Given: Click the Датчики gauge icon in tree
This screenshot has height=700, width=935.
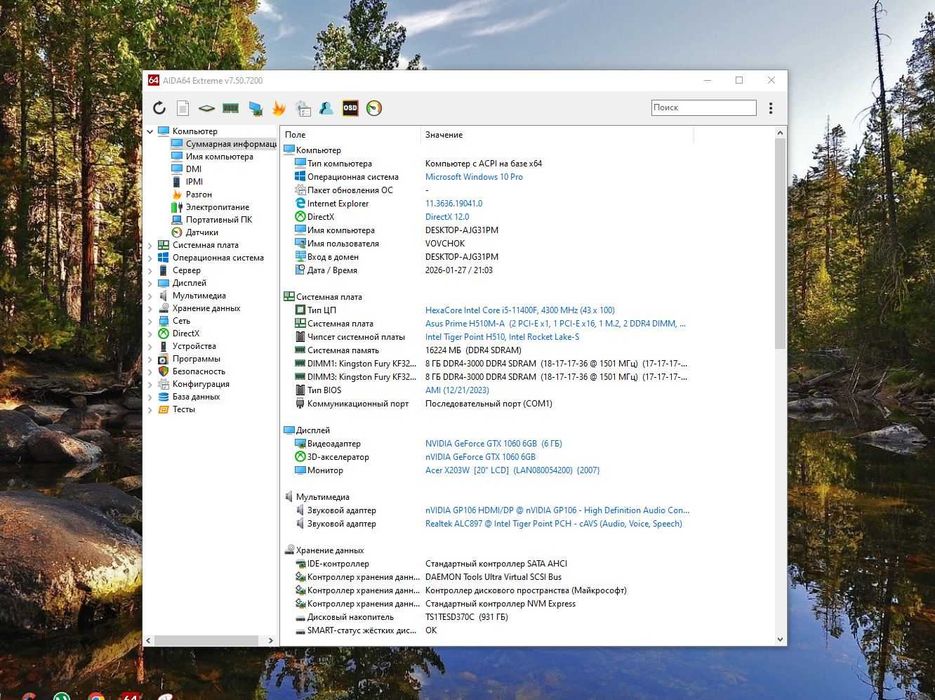Looking at the screenshot, I should click(x=177, y=233).
